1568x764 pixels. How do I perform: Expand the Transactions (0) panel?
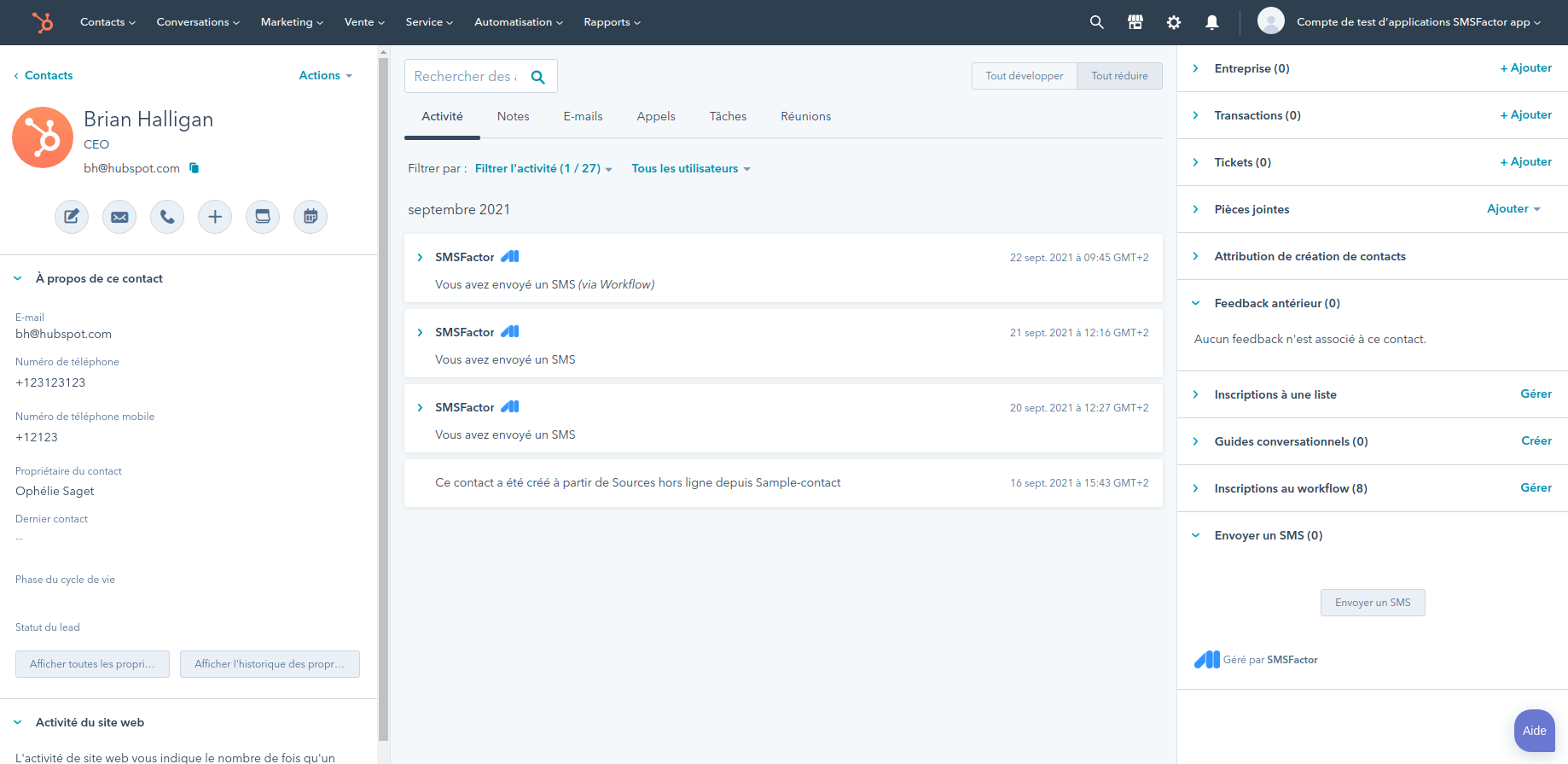tap(1196, 115)
